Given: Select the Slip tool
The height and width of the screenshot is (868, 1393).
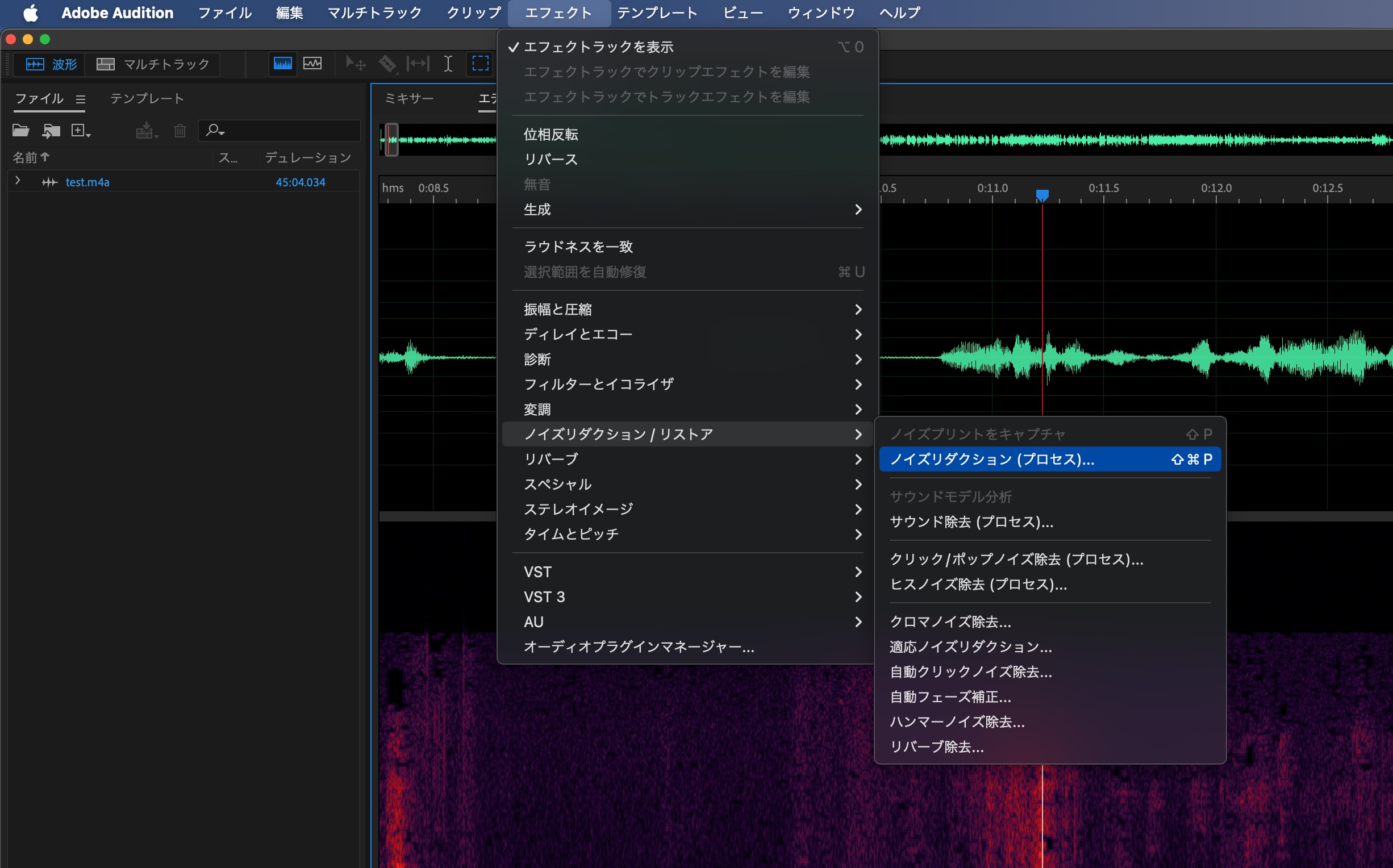Looking at the screenshot, I should click(418, 64).
